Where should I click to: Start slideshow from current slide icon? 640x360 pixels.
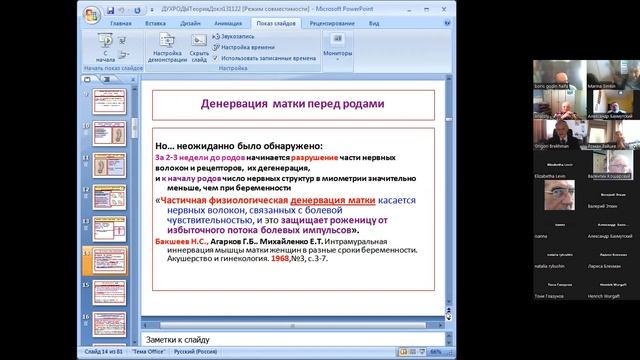point(122,40)
